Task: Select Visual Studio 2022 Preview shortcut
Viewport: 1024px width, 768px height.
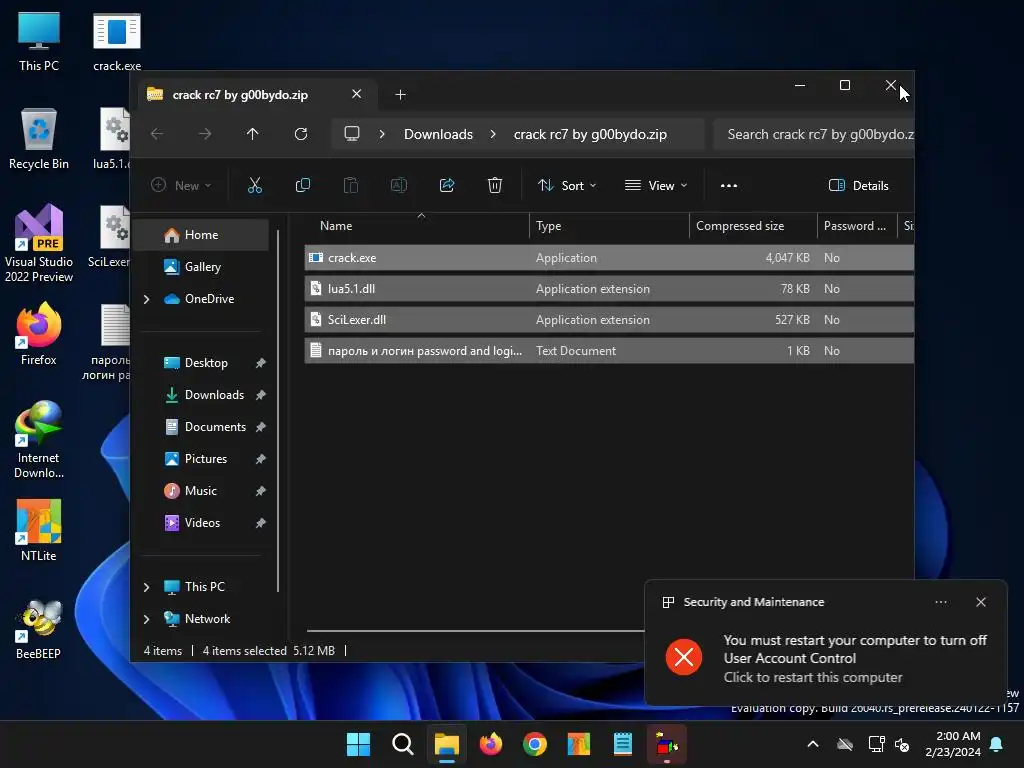Action: point(39,244)
